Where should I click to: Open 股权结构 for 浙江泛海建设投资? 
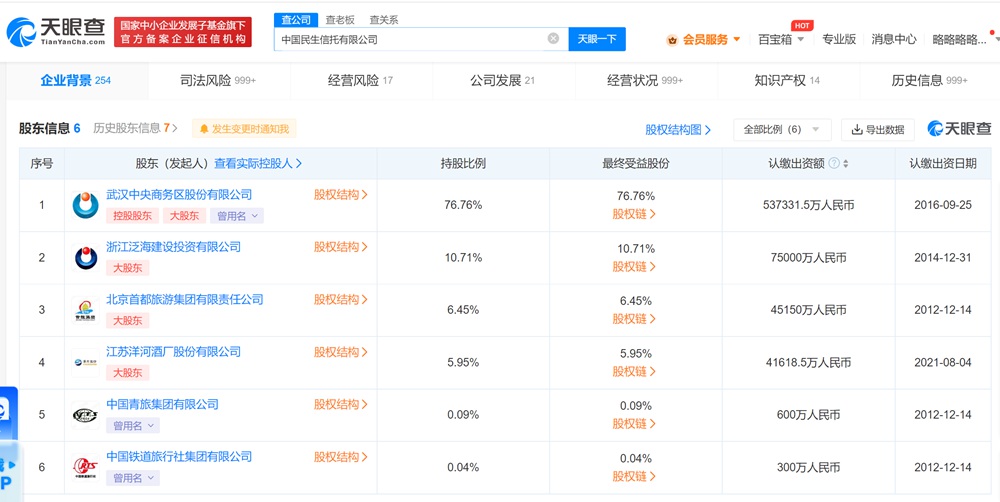point(341,247)
